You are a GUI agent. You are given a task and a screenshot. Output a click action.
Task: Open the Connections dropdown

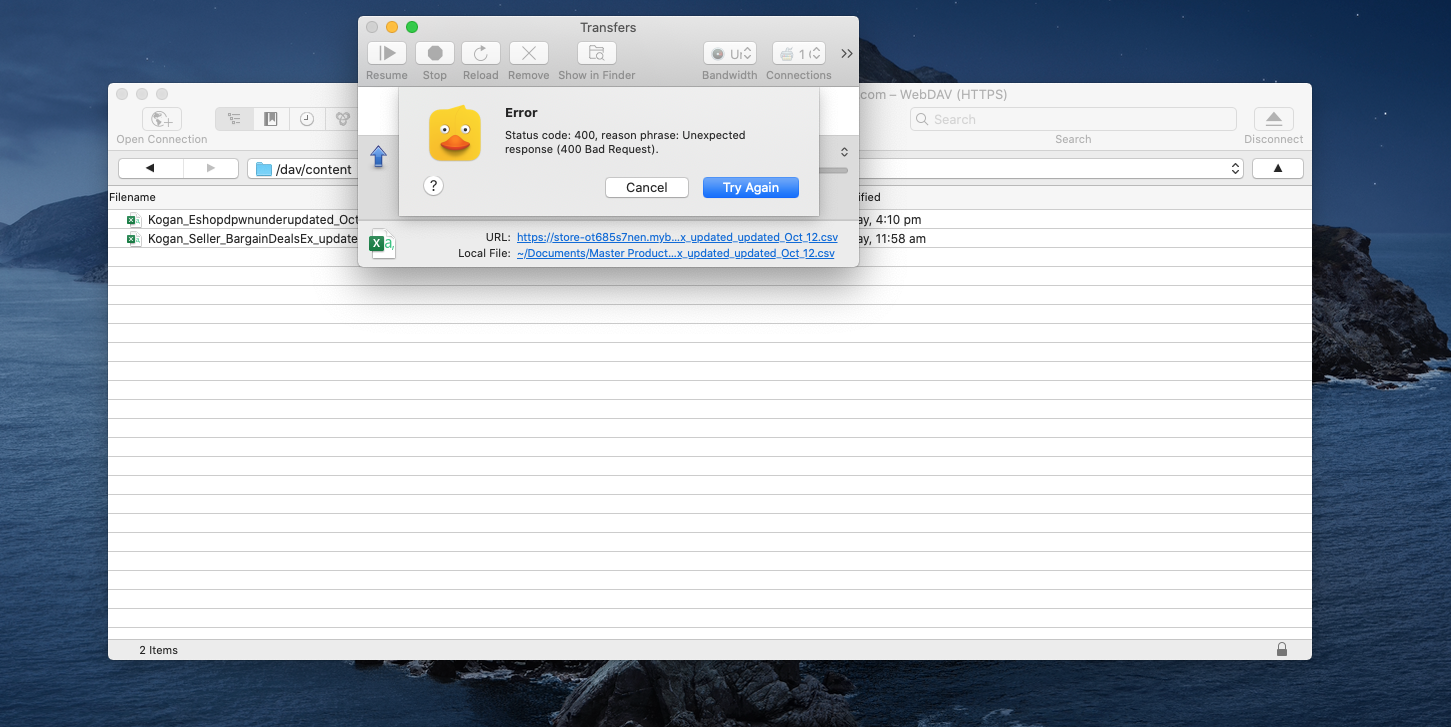point(799,54)
